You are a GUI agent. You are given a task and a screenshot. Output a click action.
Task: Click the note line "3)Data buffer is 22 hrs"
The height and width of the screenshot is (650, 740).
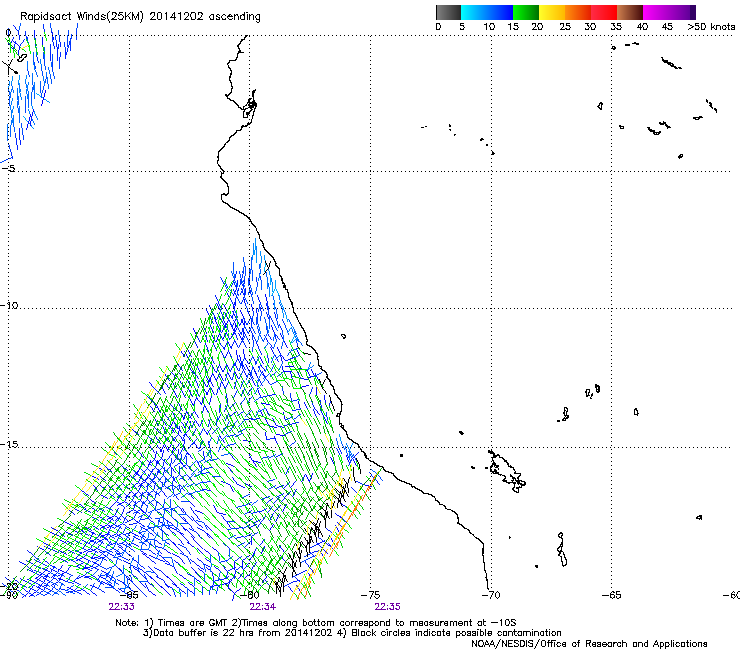point(352,633)
